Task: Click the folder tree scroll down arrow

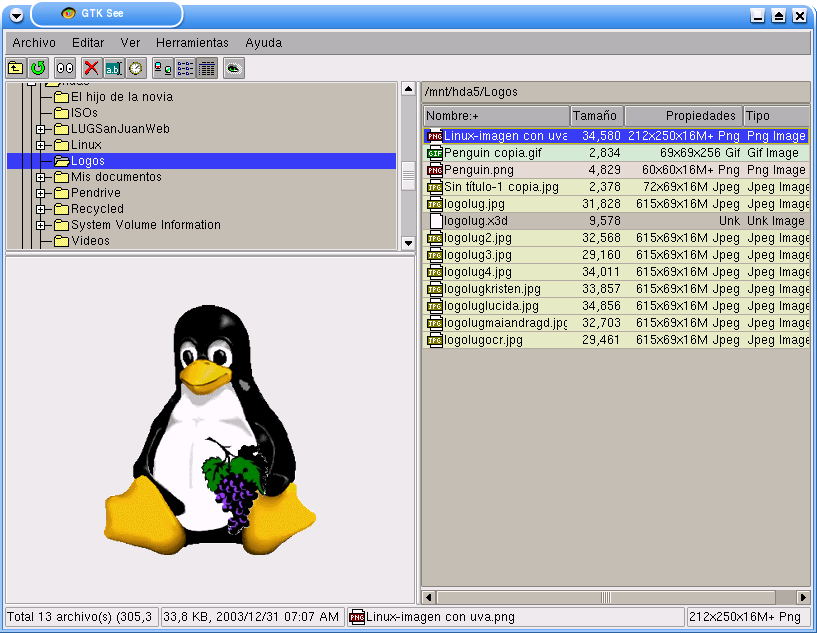Action: pyautogui.click(x=408, y=243)
